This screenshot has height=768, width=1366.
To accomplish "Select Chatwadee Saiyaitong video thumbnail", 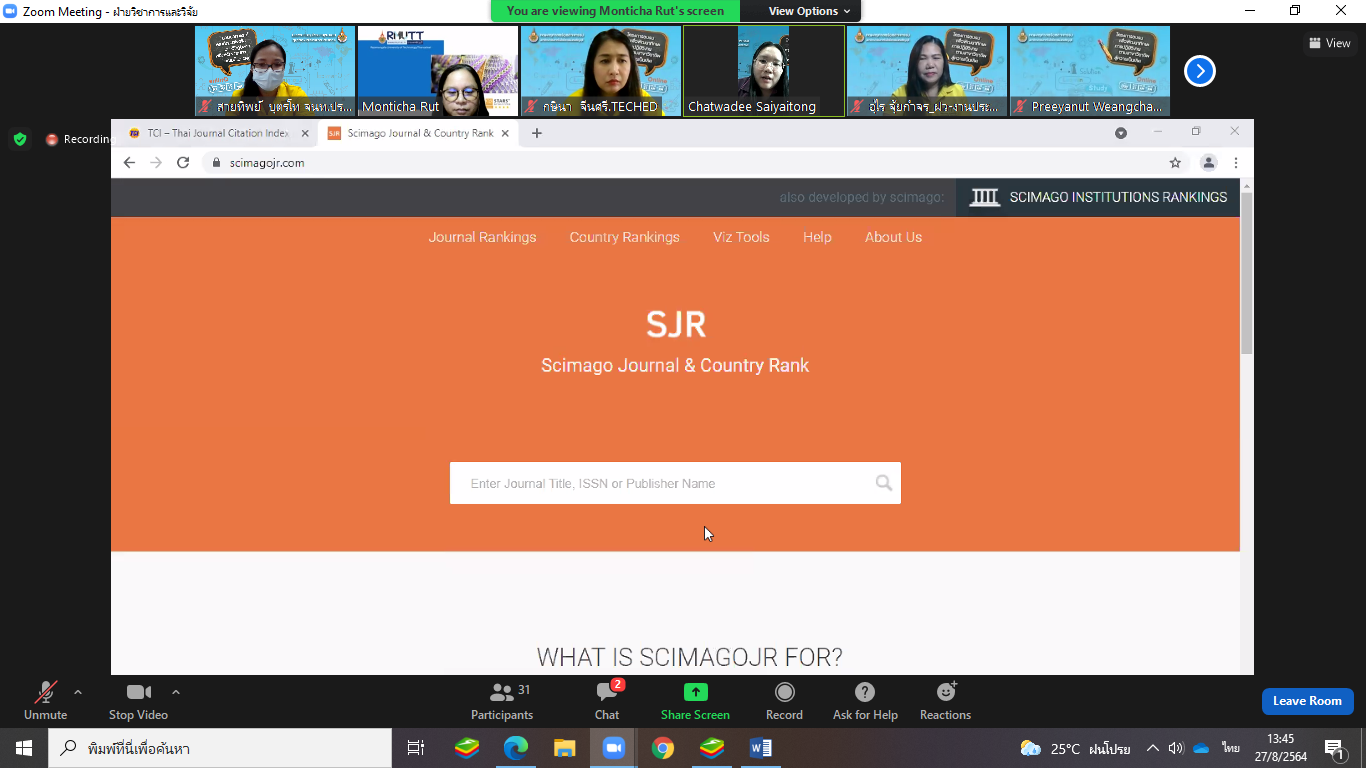I will pos(764,71).
